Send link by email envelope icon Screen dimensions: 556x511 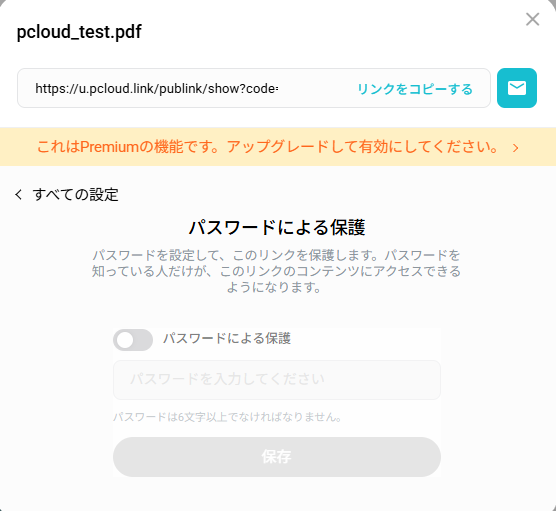click(517, 88)
